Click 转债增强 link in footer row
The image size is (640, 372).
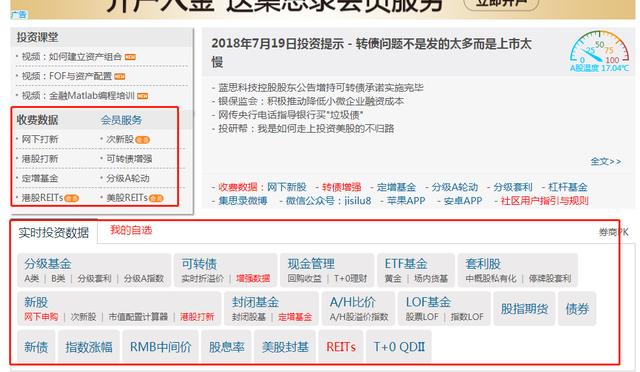click(x=341, y=187)
